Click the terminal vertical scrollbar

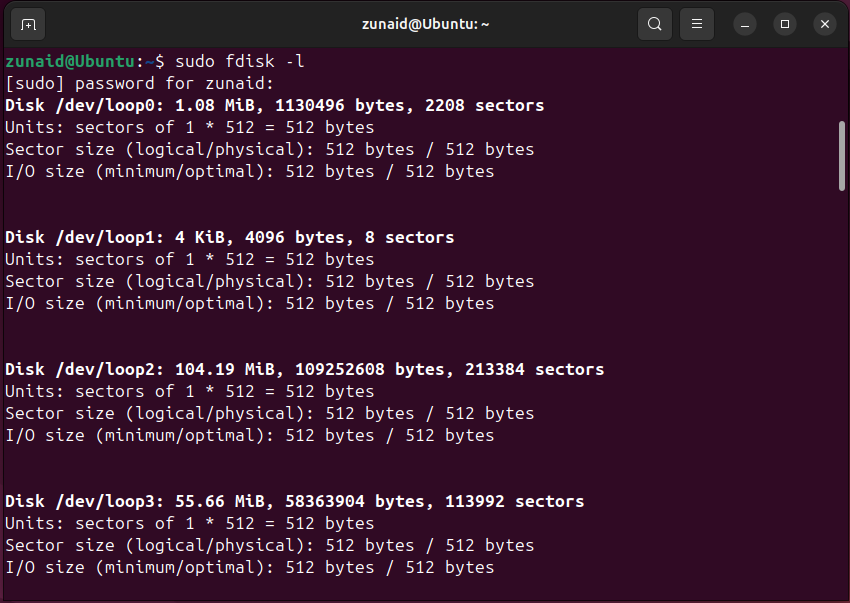click(x=842, y=156)
